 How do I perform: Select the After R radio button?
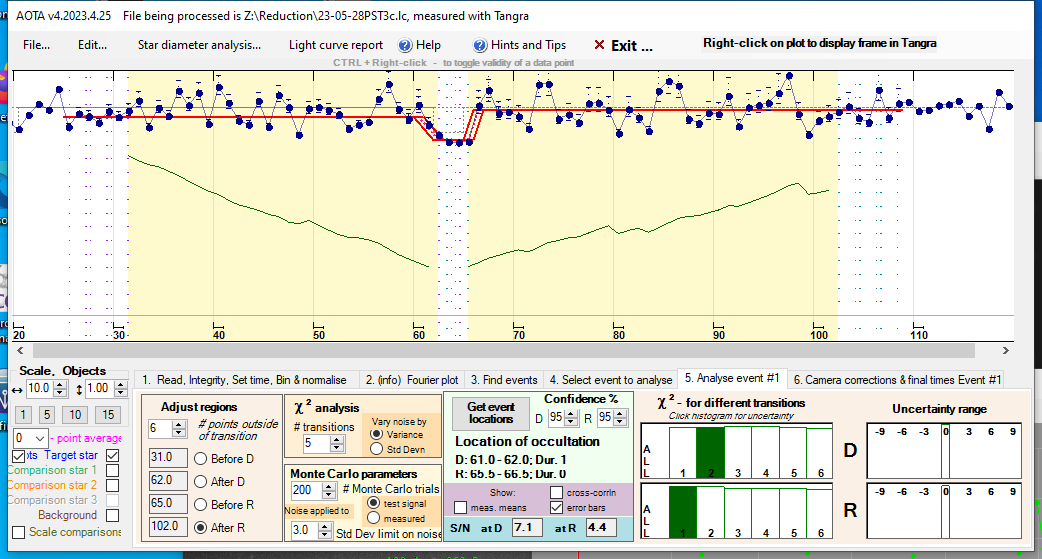tap(201, 528)
